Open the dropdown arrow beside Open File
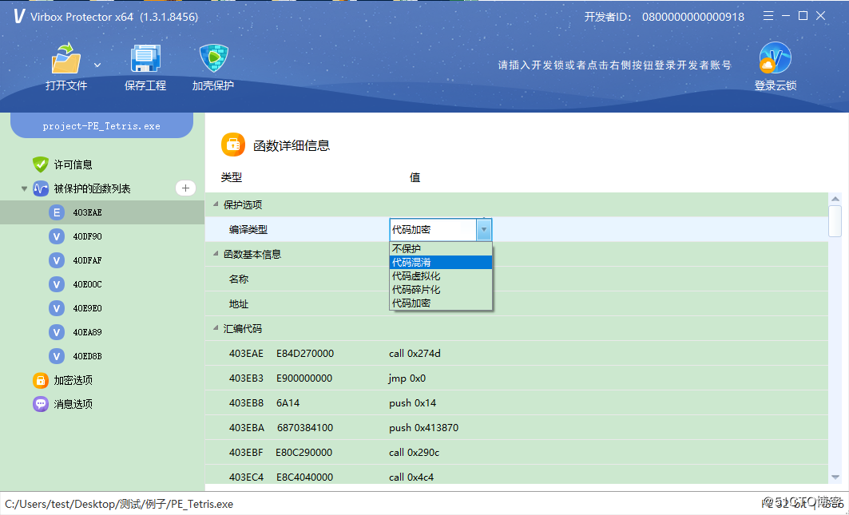The image size is (849, 515). click(97, 65)
